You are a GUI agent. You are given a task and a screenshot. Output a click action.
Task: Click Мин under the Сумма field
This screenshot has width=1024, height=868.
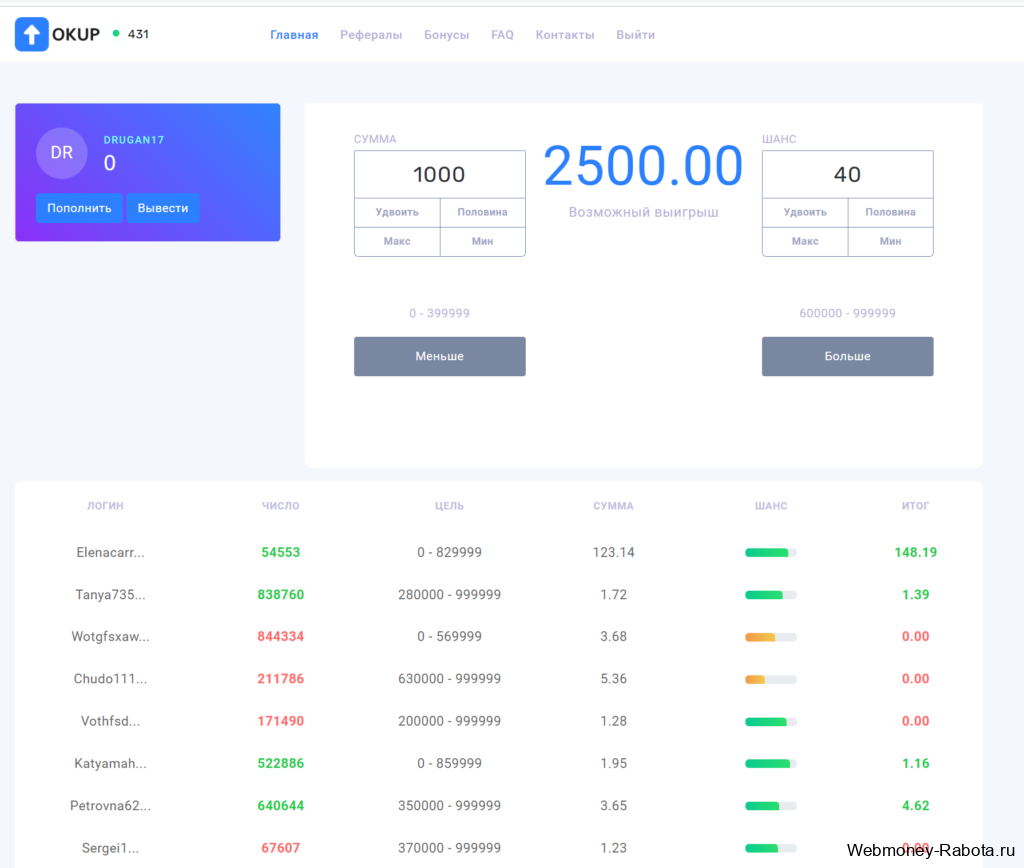coord(483,242)
